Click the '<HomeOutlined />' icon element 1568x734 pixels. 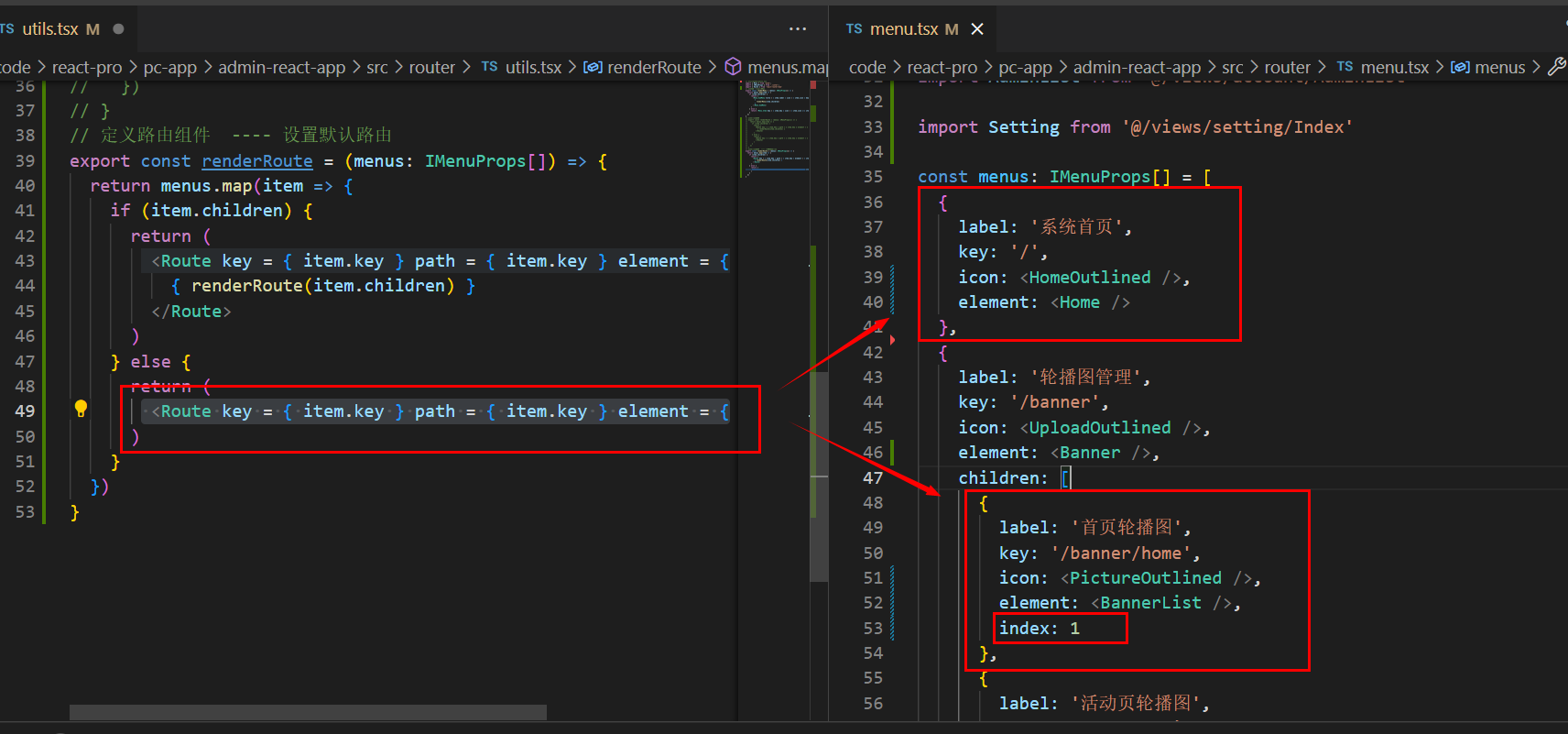pyautogui.click(x=1100, y=278)
